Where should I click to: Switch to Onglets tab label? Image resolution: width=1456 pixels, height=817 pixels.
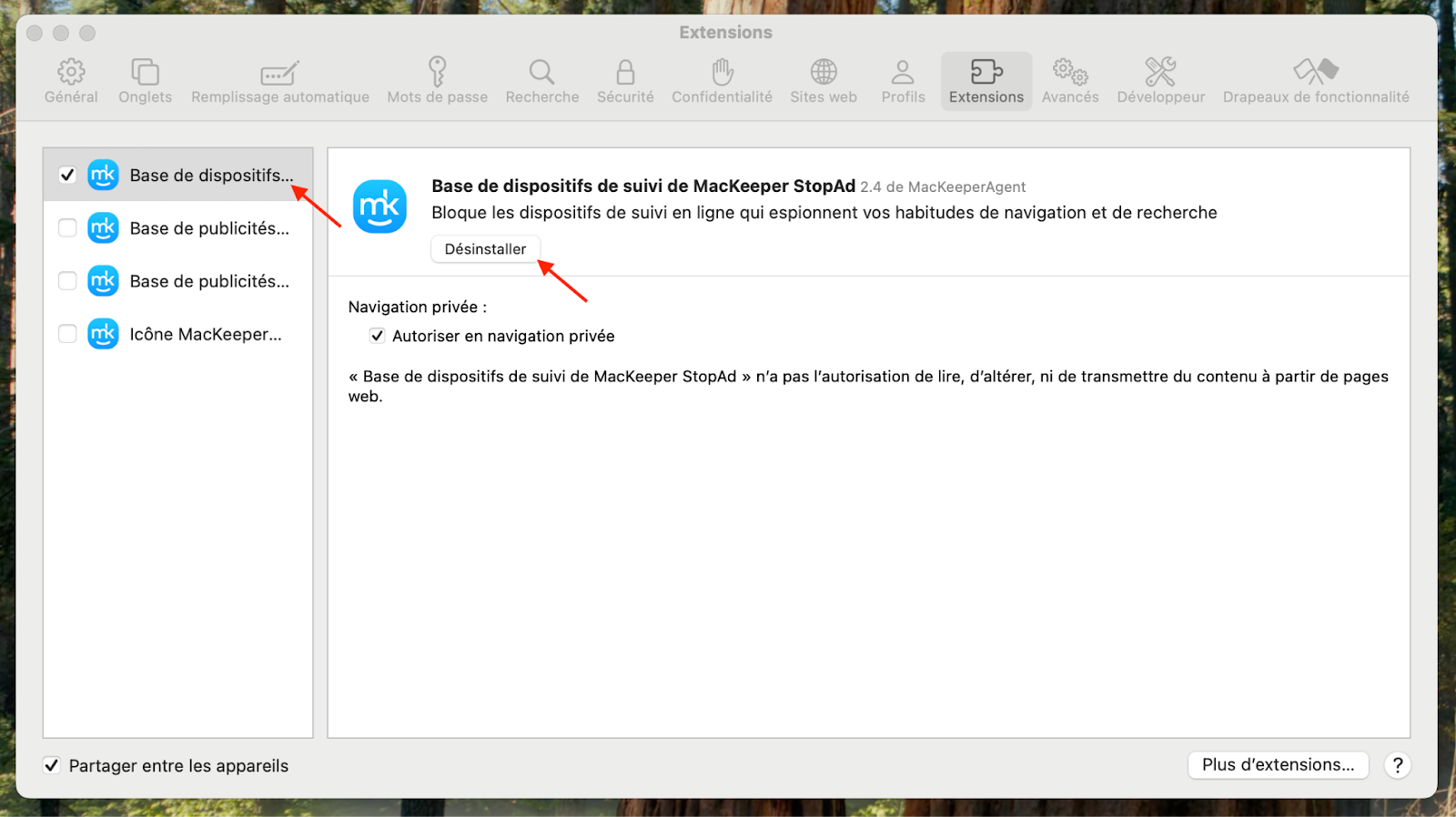[x=145, y=96]
